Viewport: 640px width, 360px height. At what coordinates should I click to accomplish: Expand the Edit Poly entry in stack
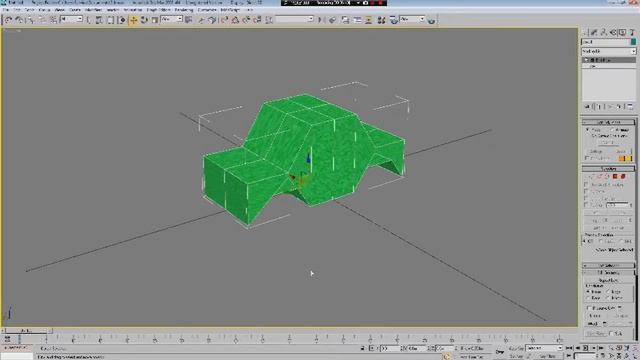click(x=586, y=60)
